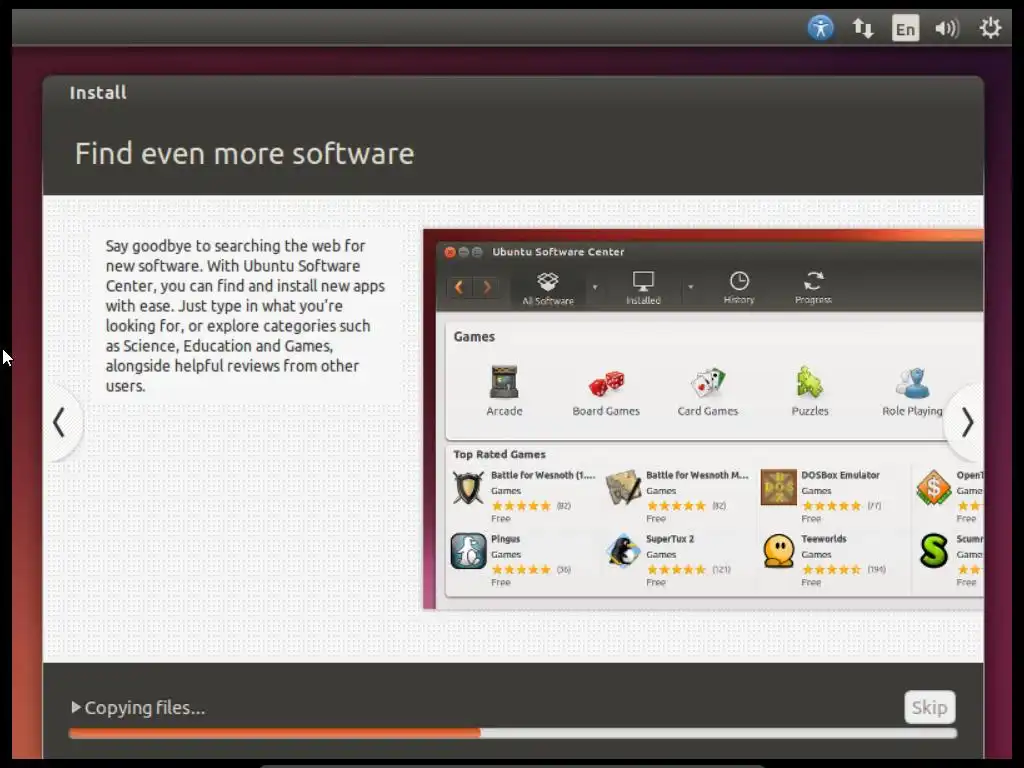Screen dimensions: 1024x768
Task: Click the Games section heading
Action: click(x=474, y=336)
